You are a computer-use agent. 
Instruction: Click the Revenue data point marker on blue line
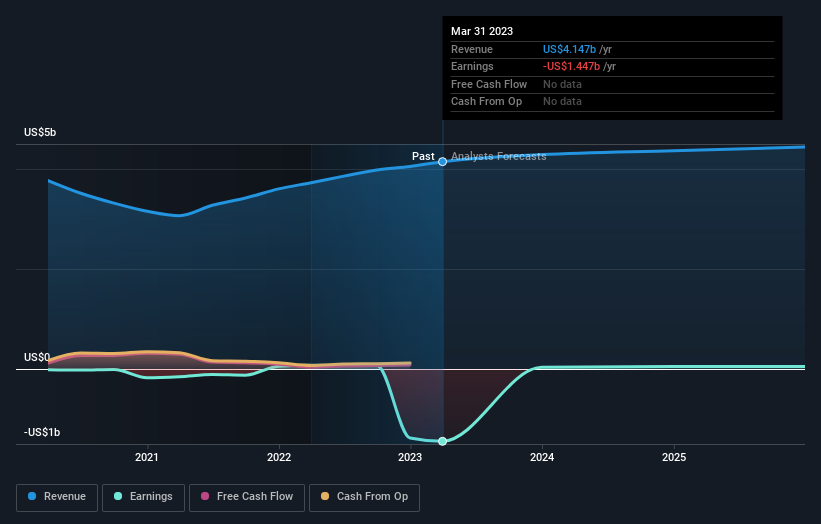coord(442,162)
